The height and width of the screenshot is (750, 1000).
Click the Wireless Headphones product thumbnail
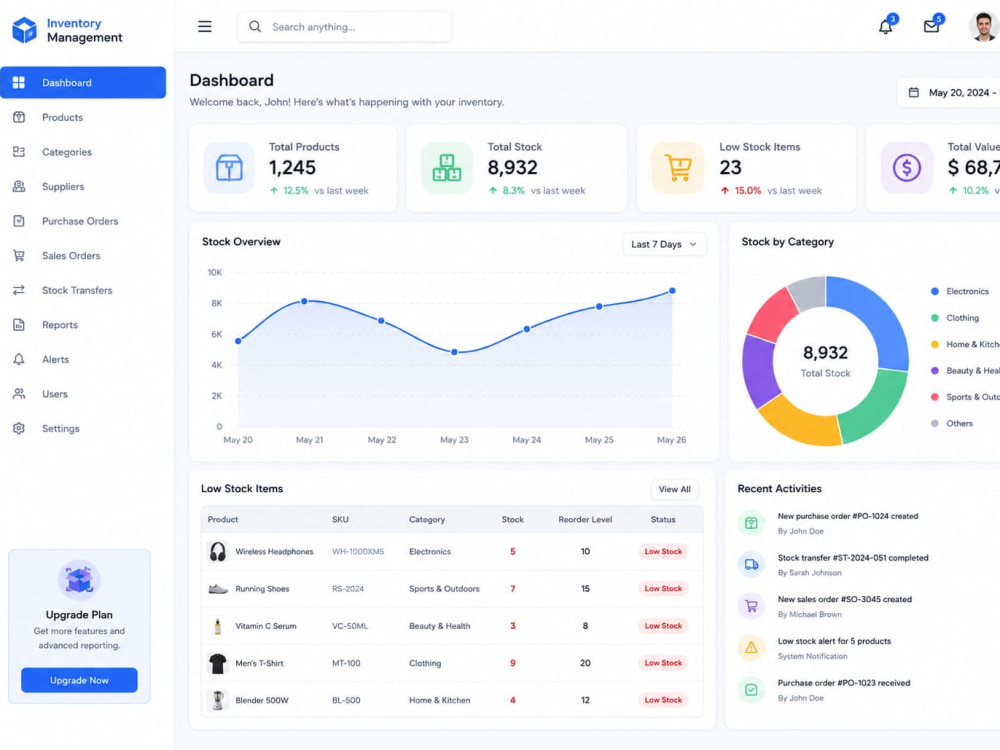click(x=218, y=552)
